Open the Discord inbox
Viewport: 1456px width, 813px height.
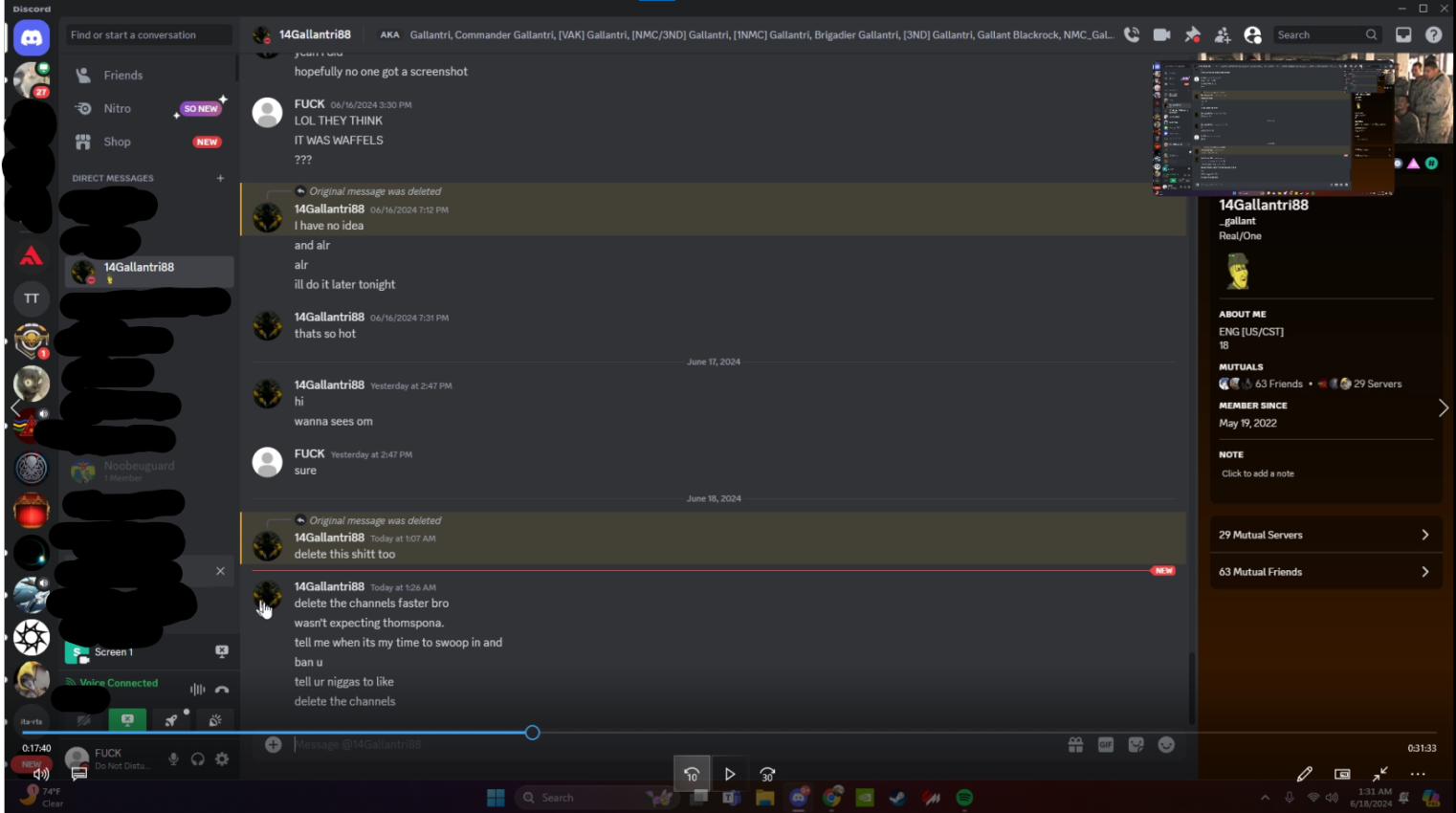1403,34
